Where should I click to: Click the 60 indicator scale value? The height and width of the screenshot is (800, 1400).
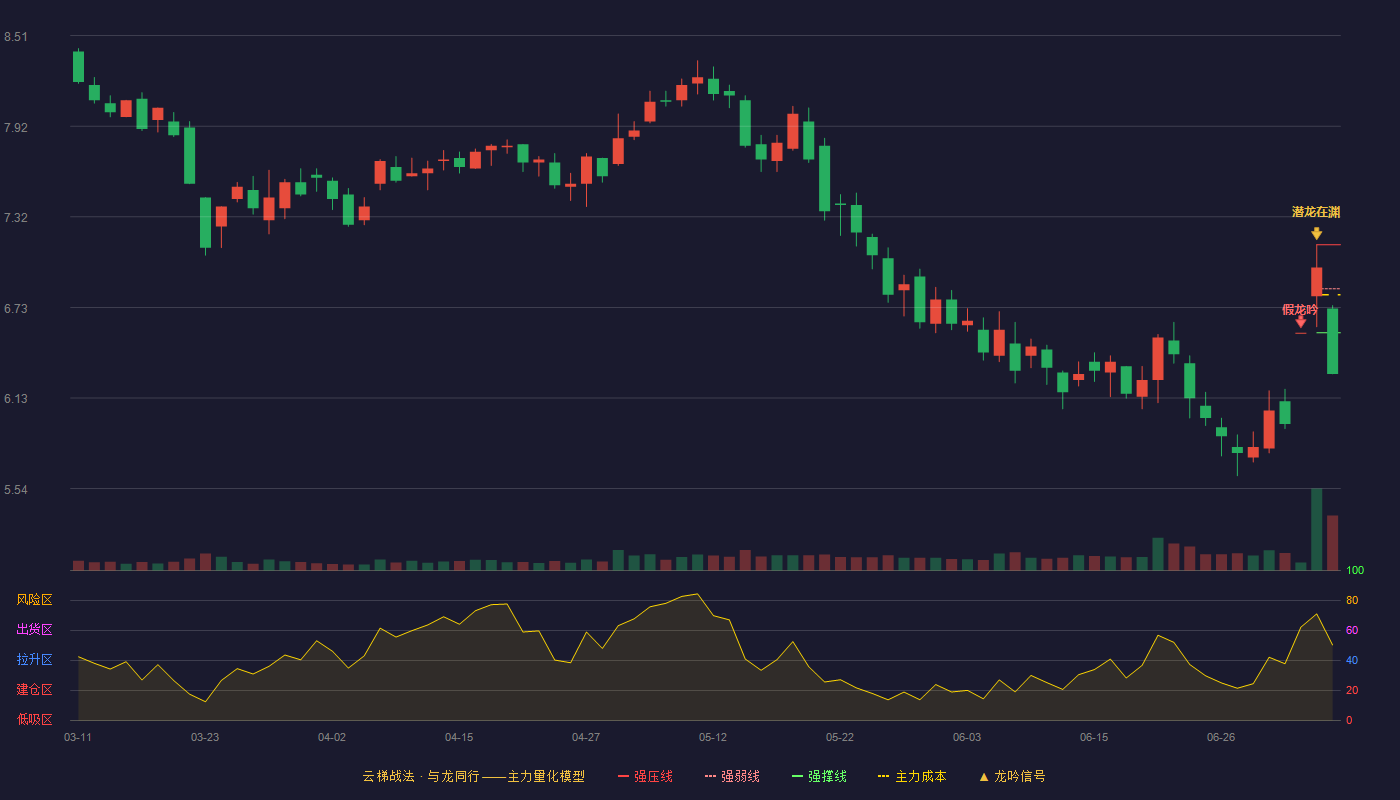coord(1352,630)
